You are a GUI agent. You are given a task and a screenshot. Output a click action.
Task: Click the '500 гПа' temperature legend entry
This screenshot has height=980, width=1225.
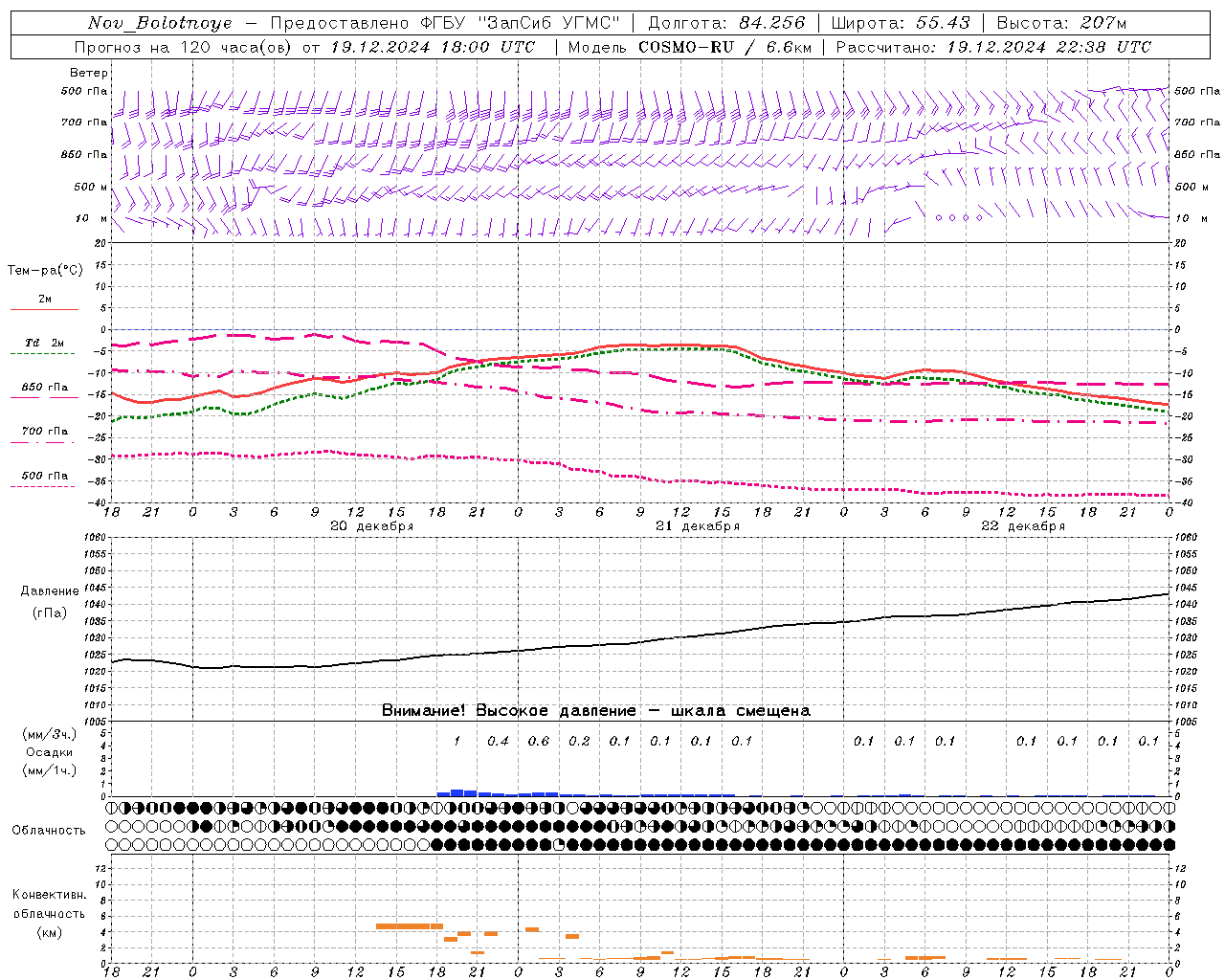(44, 476)
